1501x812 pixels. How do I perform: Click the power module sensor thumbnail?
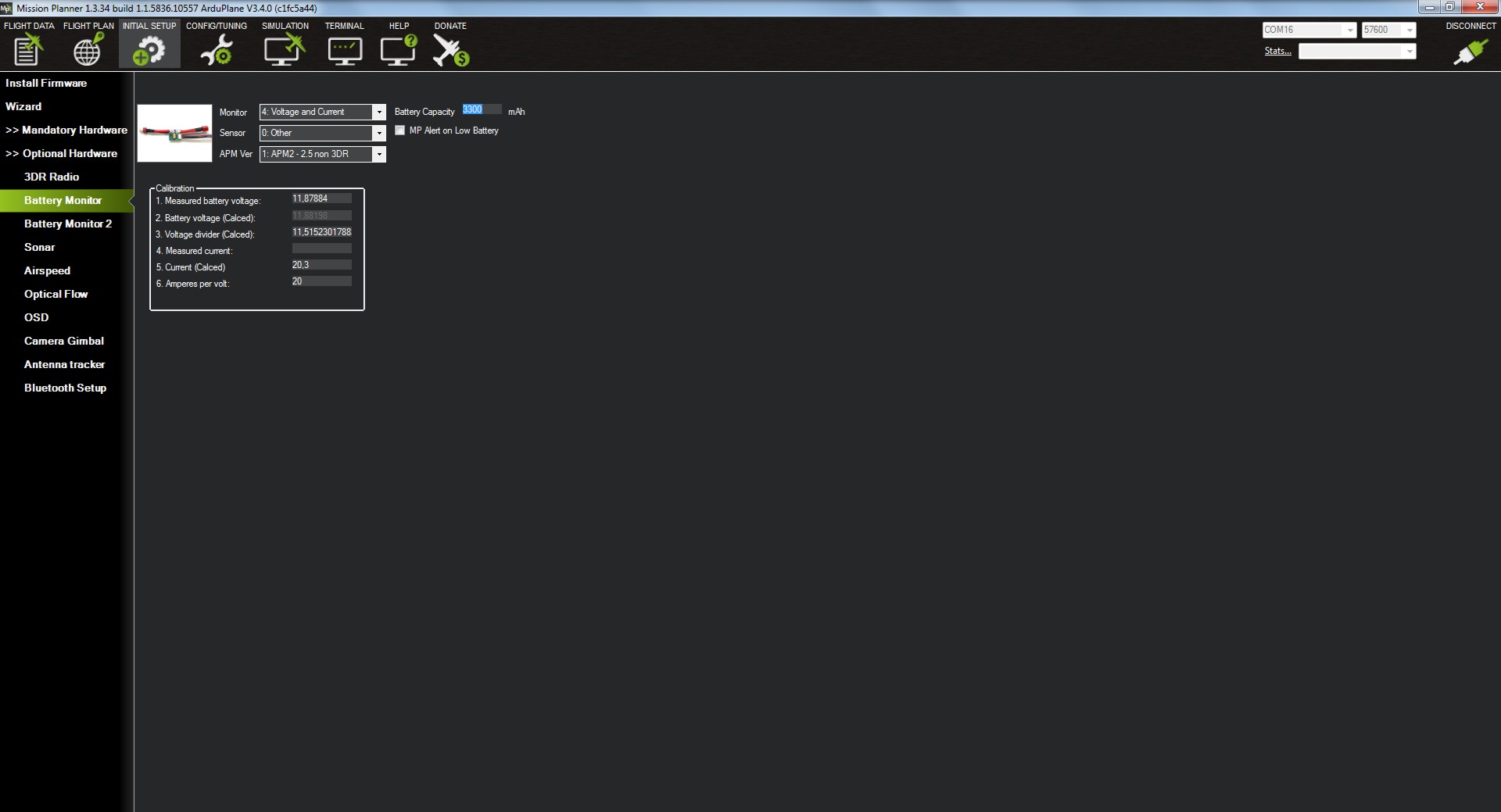coord(174,134)
